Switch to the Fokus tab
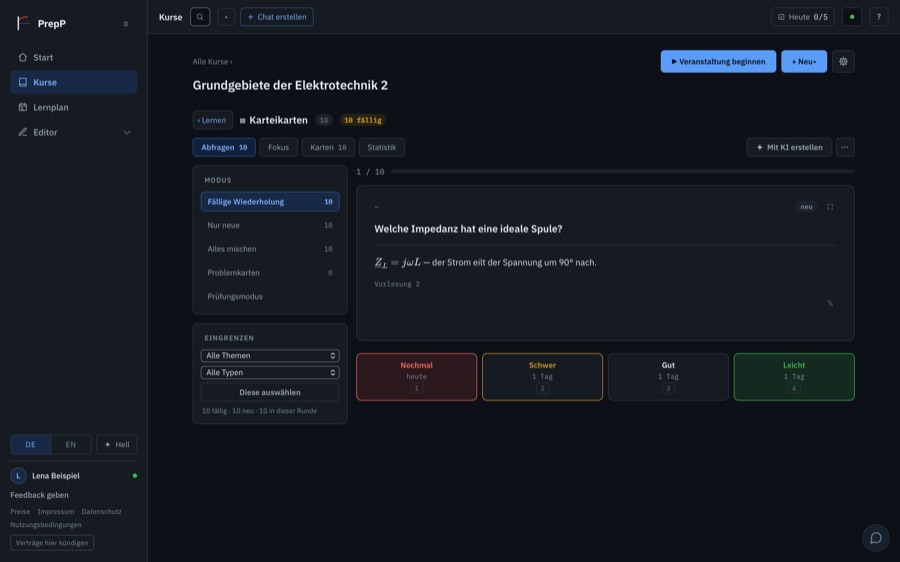This screenshot has width=900, height=562. pos(278,148)
